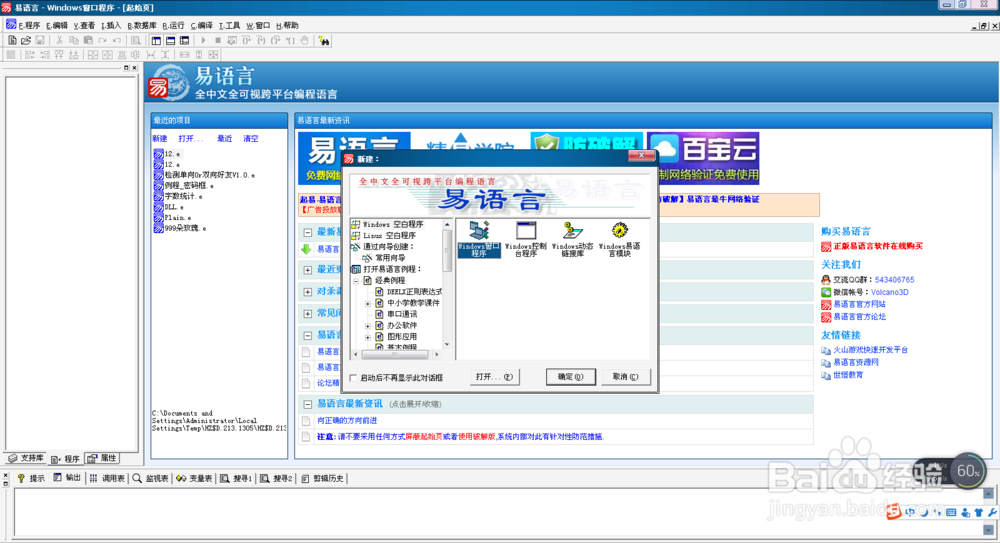This screenshot has width=1000, height=543.
Task: Click the 微信帐号 green icon
Action: [826, 292]
